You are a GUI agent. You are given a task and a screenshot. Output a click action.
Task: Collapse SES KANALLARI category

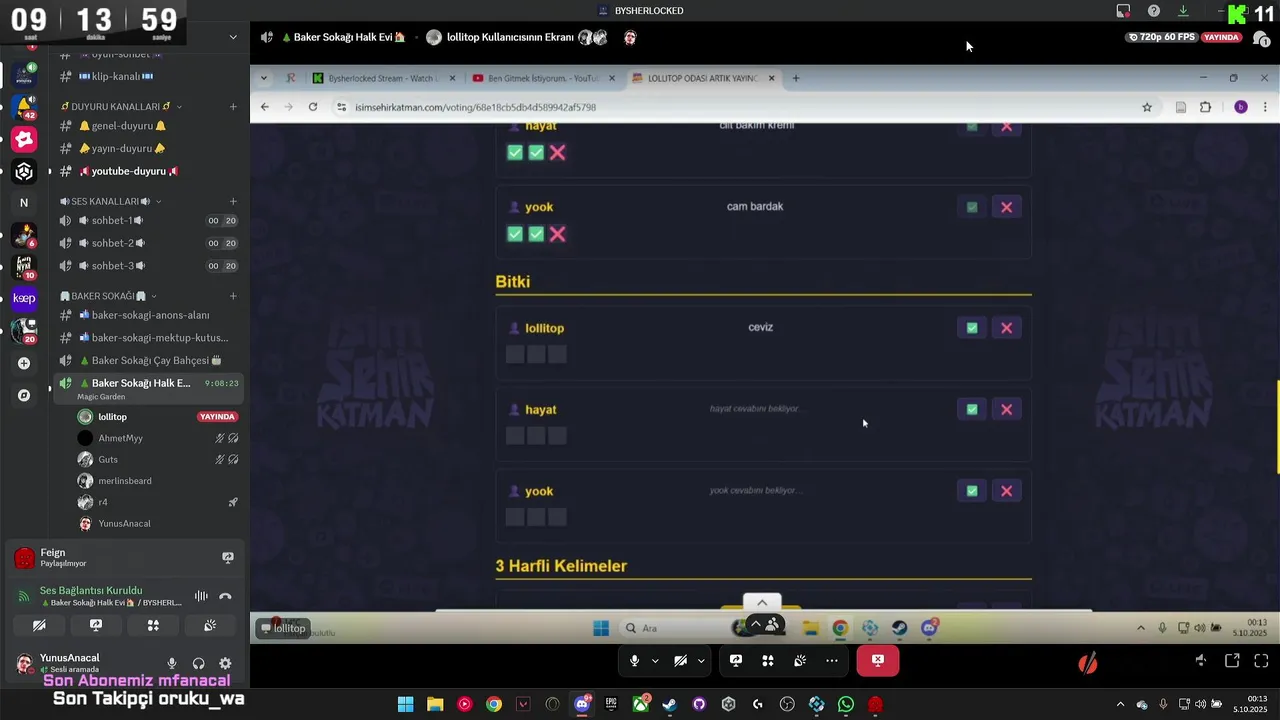pyautogui.click(x=111, y=201)
